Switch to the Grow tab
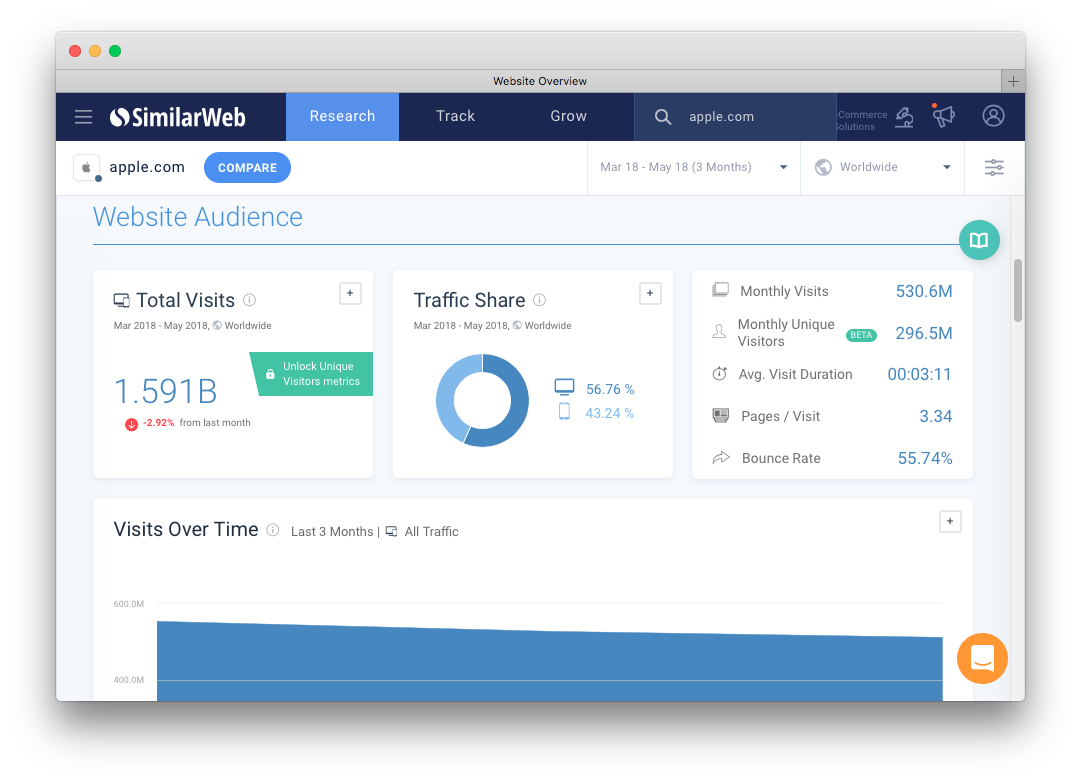 (x=569, y=116)
